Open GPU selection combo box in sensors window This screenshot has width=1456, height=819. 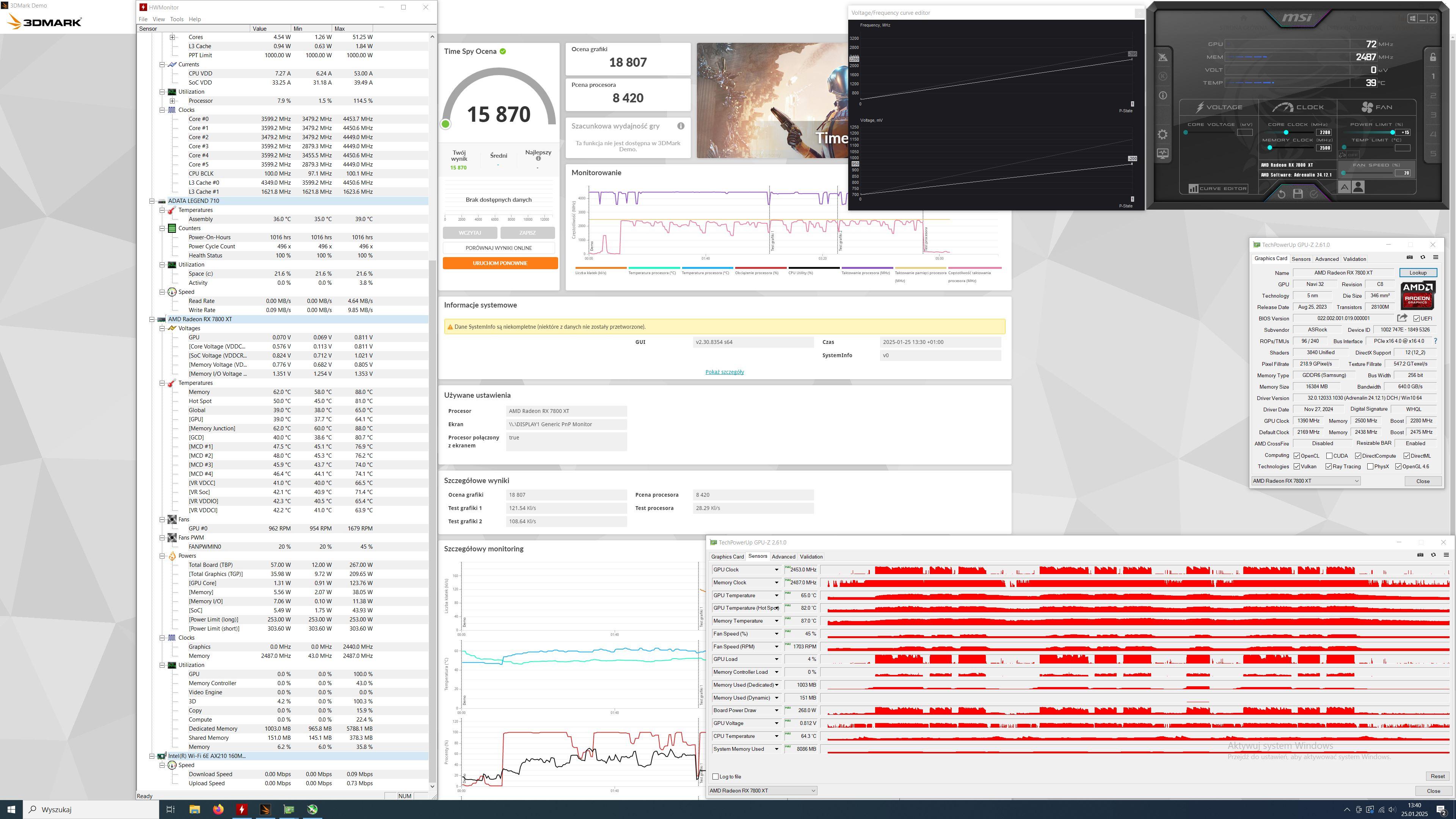point(762,791)
